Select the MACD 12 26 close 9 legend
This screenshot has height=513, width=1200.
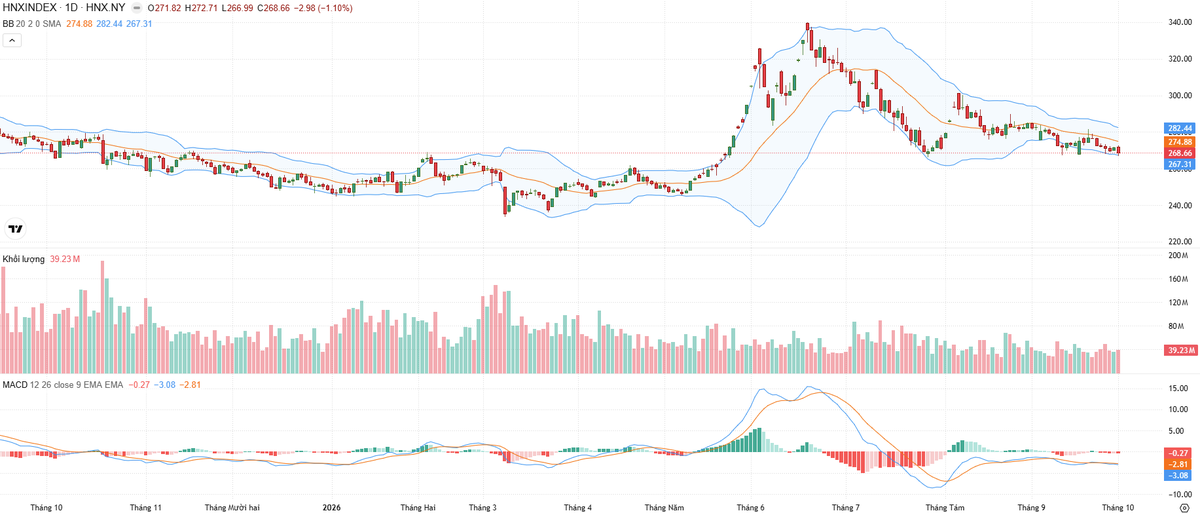tap(62, 384)
